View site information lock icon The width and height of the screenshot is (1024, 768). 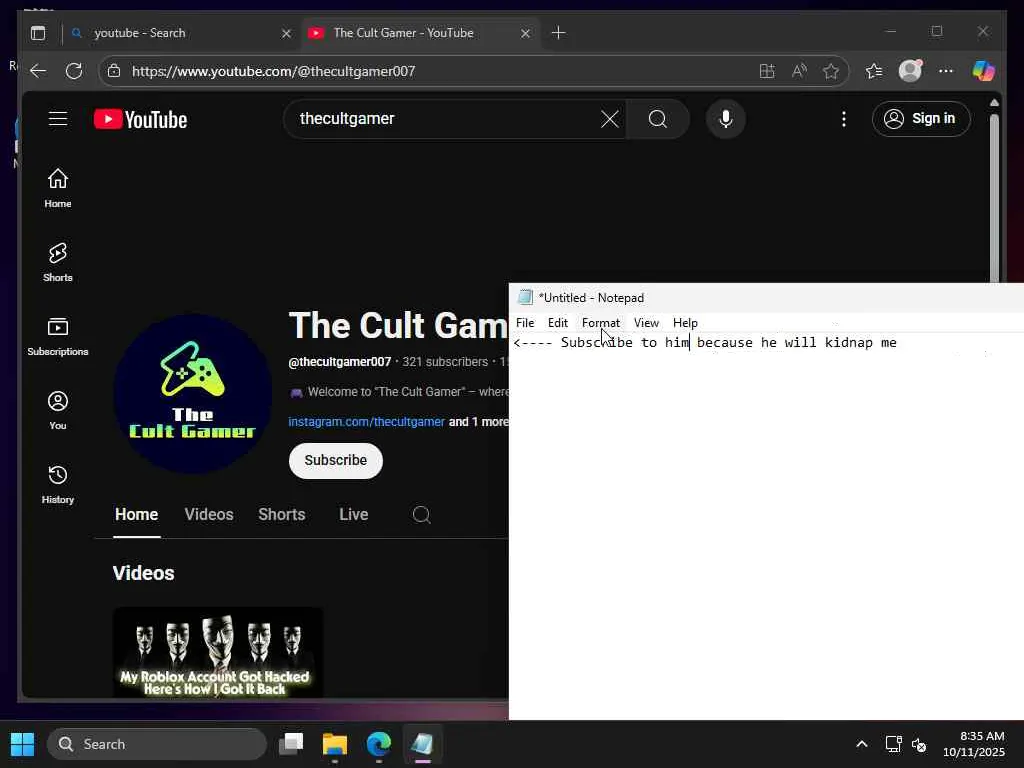click(114, 71)
